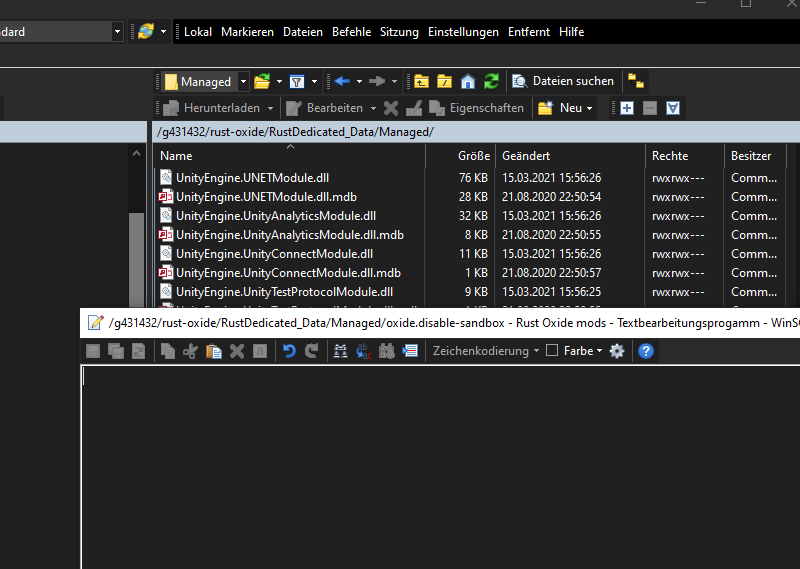Click inside the editor text area
This screenshot has width=800, height=569.
click(x=441, y=466)
